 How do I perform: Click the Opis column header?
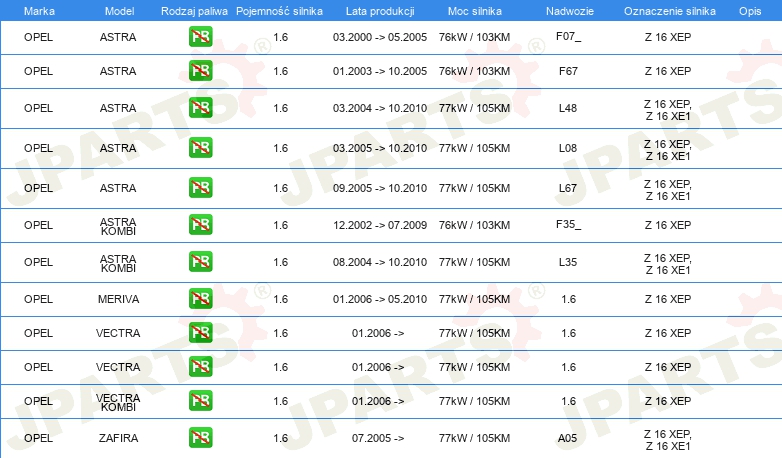pos(750,11)
